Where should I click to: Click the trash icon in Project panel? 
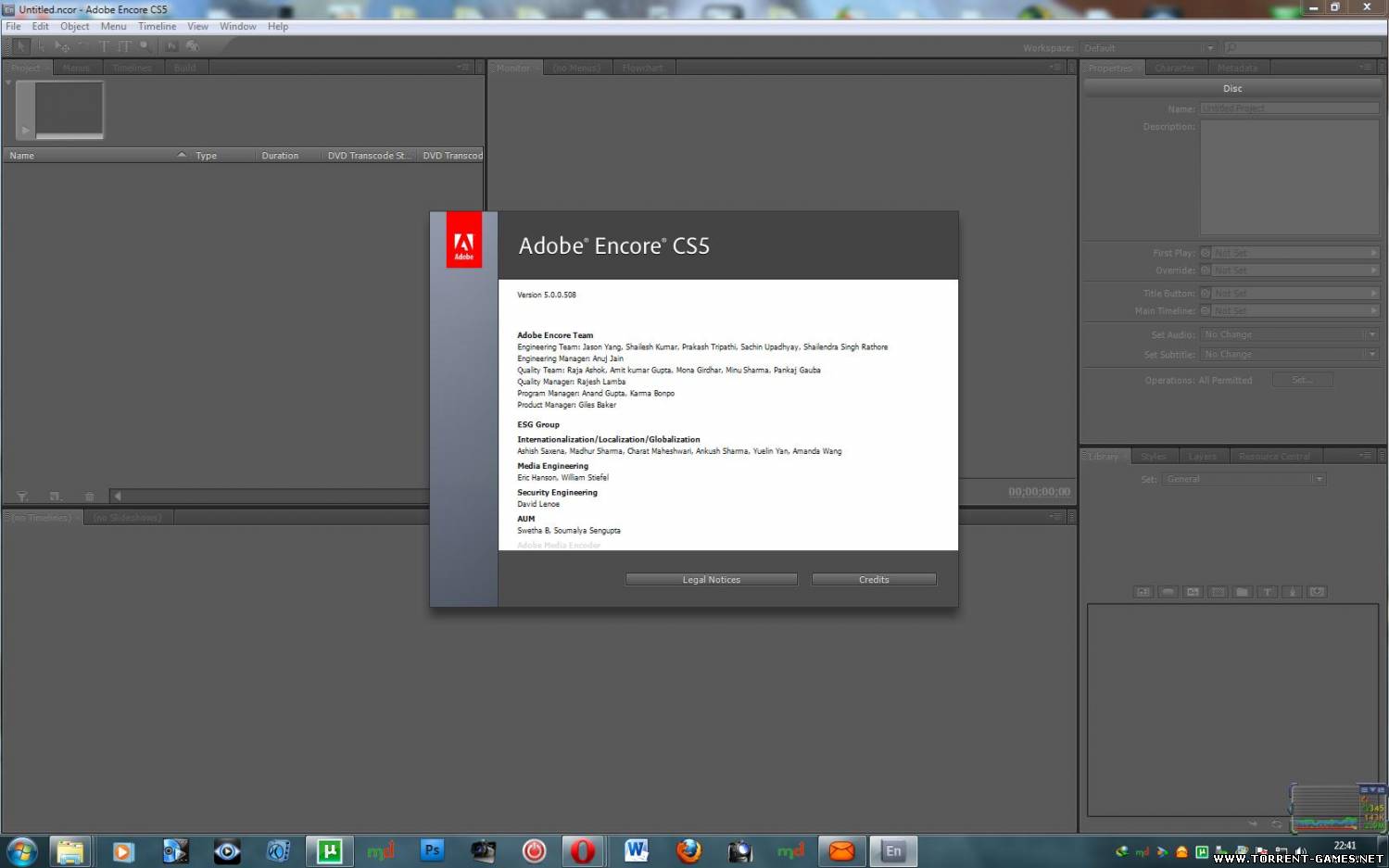89,497
